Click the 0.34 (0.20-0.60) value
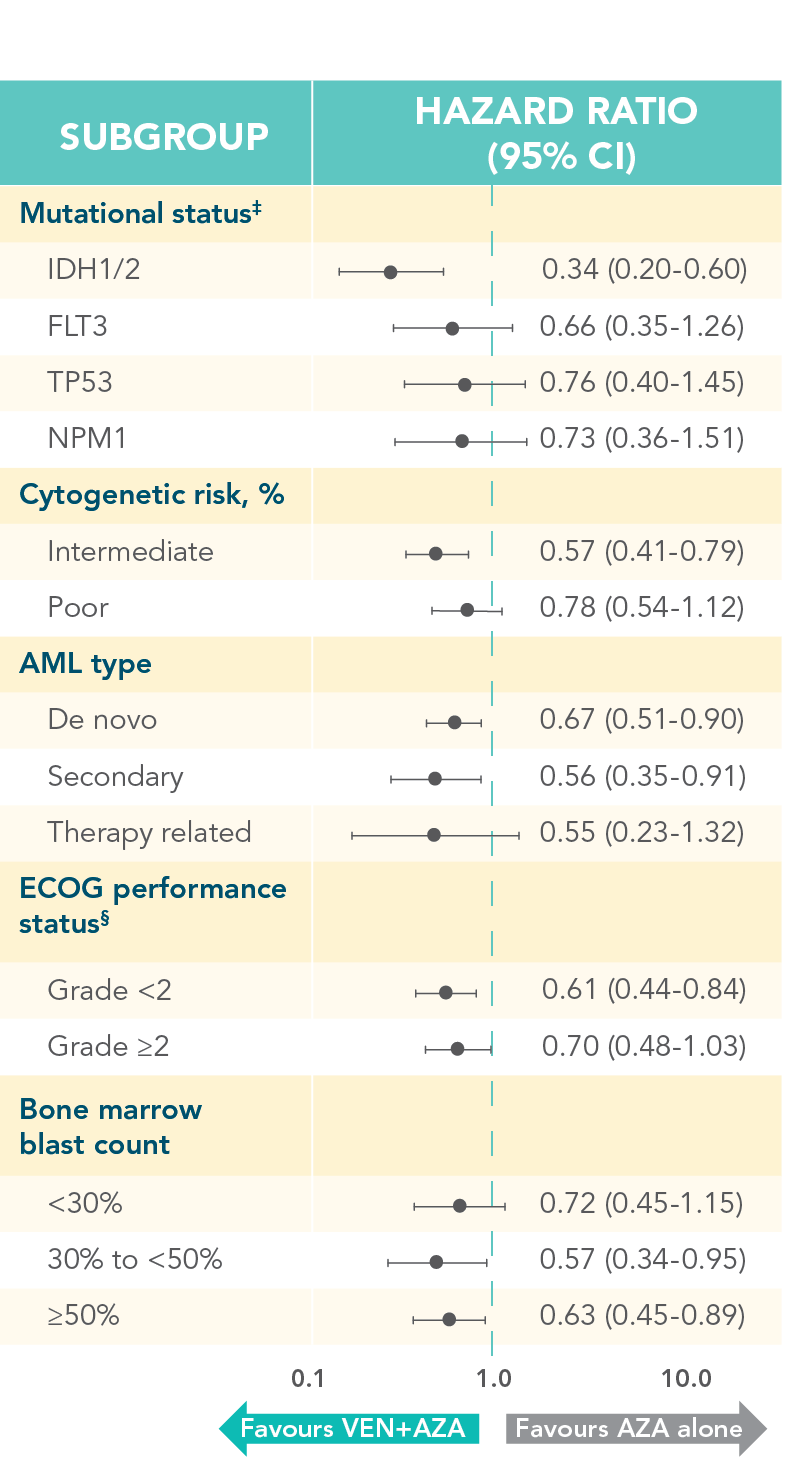This screenshot has height=1457, width=812. 644,269
